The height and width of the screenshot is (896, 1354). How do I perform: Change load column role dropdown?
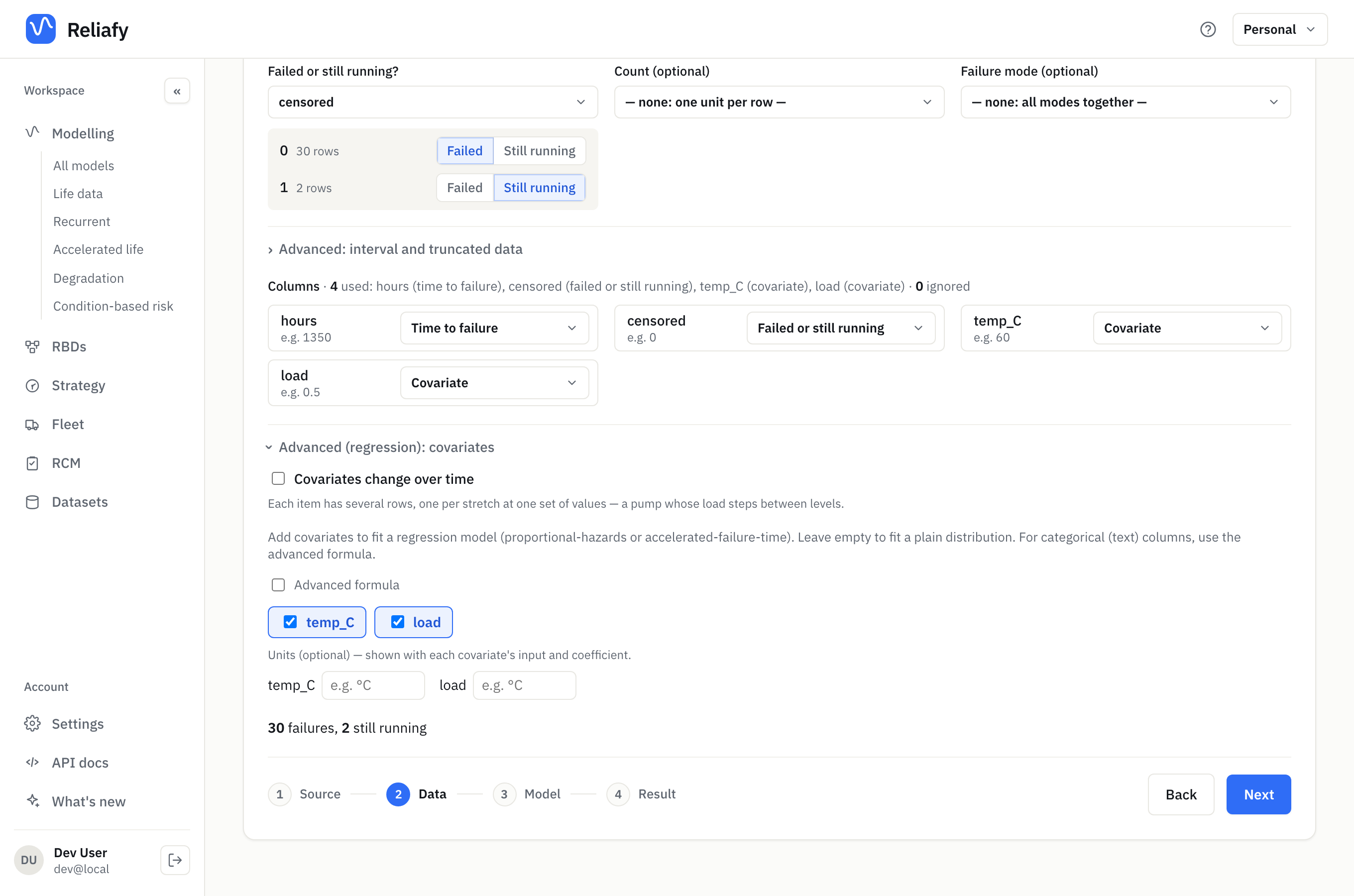pyautogui.click(x=494, y=383)
